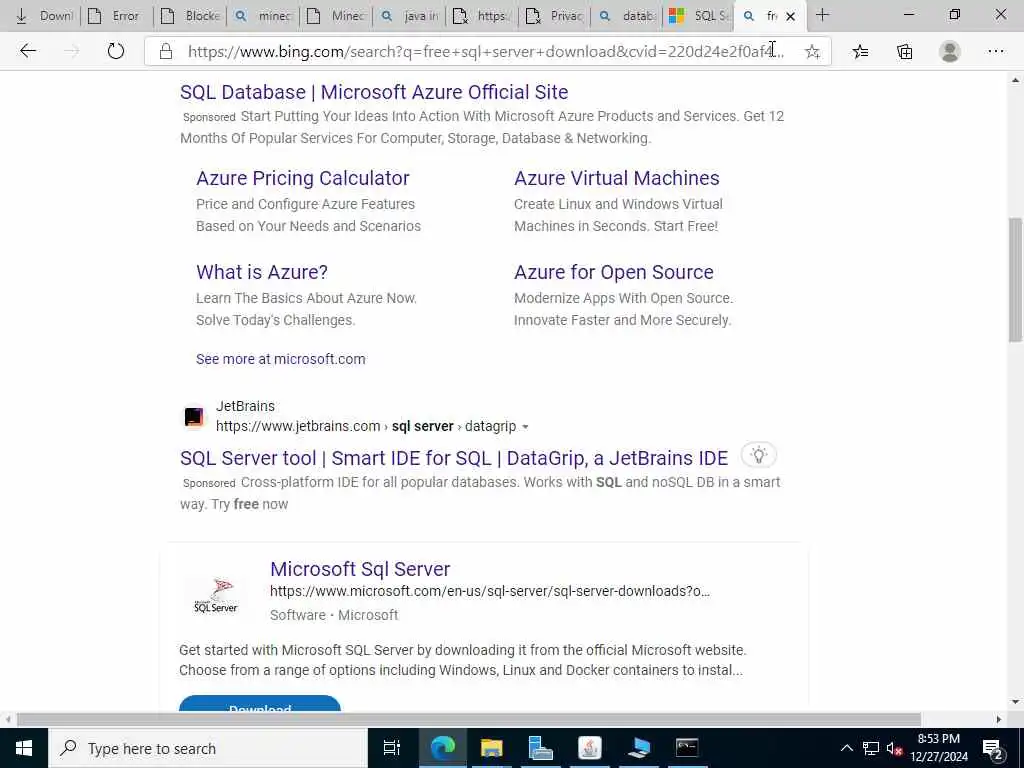Open a new browser tab

pyautogui.click(x=822, y=15)
